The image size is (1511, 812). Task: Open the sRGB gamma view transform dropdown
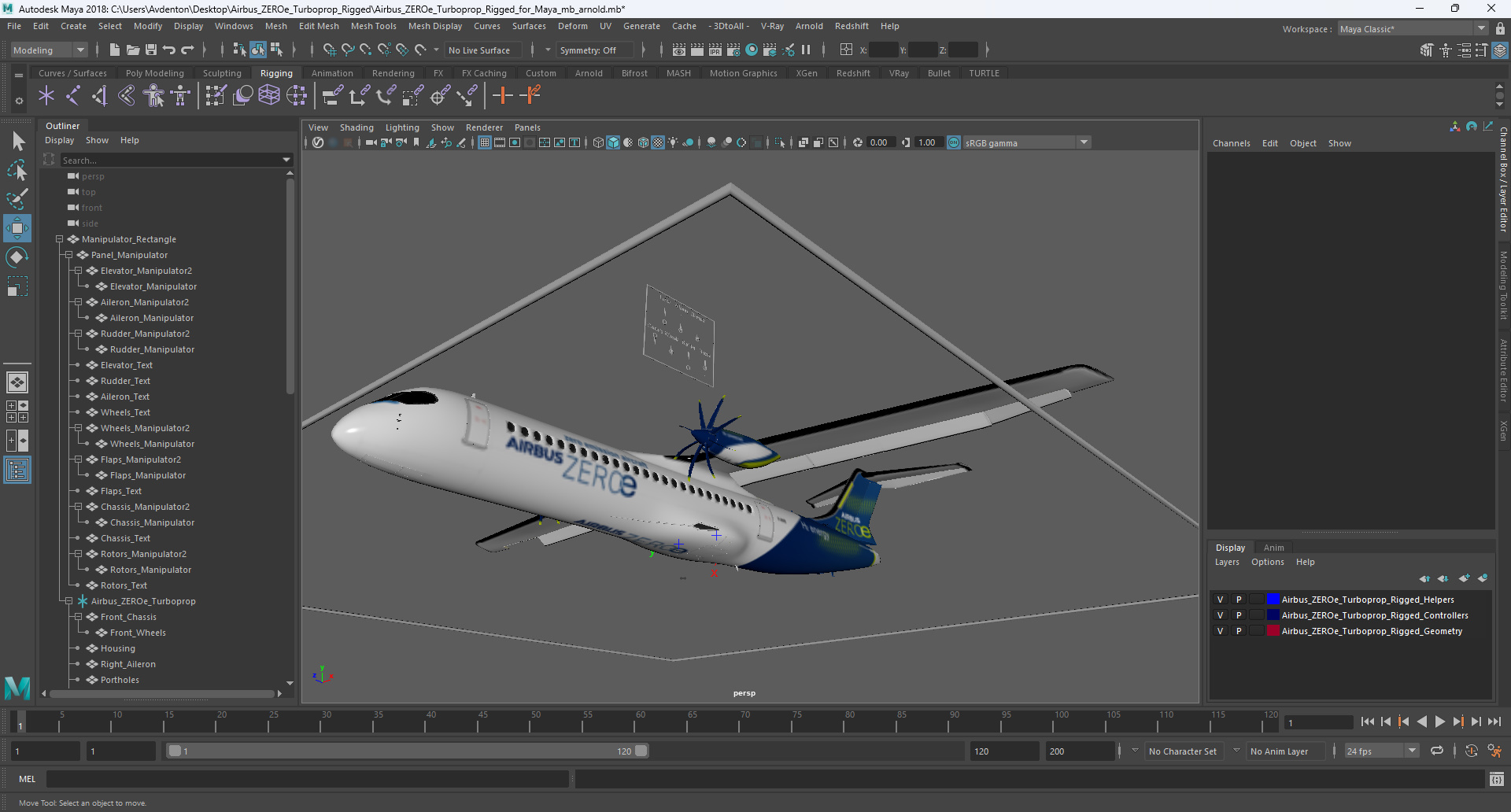coord(1027,142)
